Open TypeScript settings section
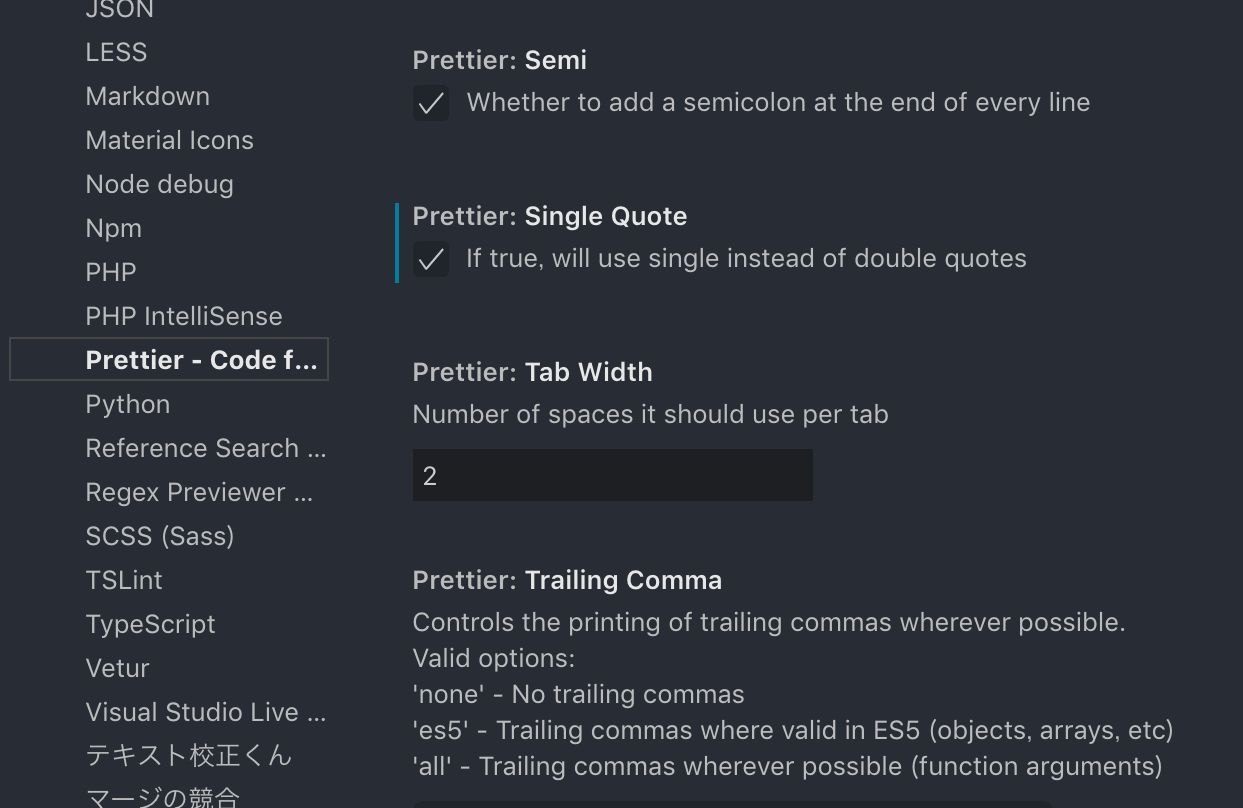Image resolution: width=1243 pixels, height=808 pixels. tap(151, 624)
